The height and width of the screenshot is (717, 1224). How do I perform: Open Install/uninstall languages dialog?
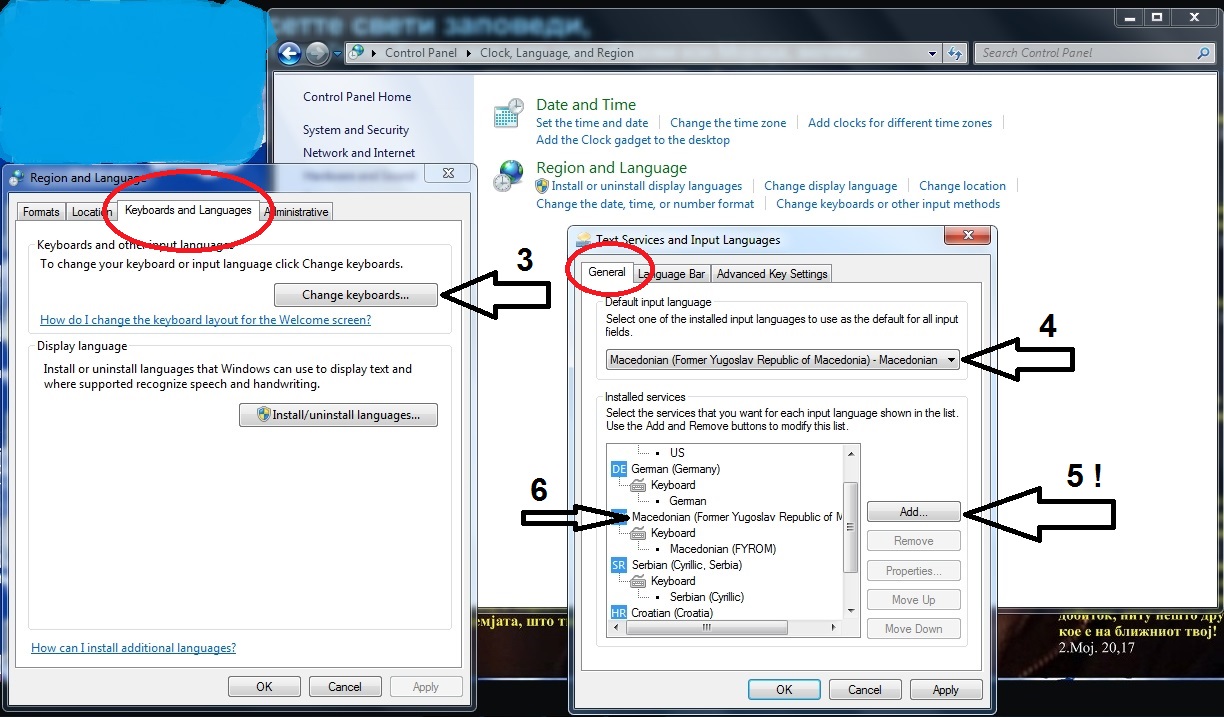pyautogui.click(x=338, y=415)
